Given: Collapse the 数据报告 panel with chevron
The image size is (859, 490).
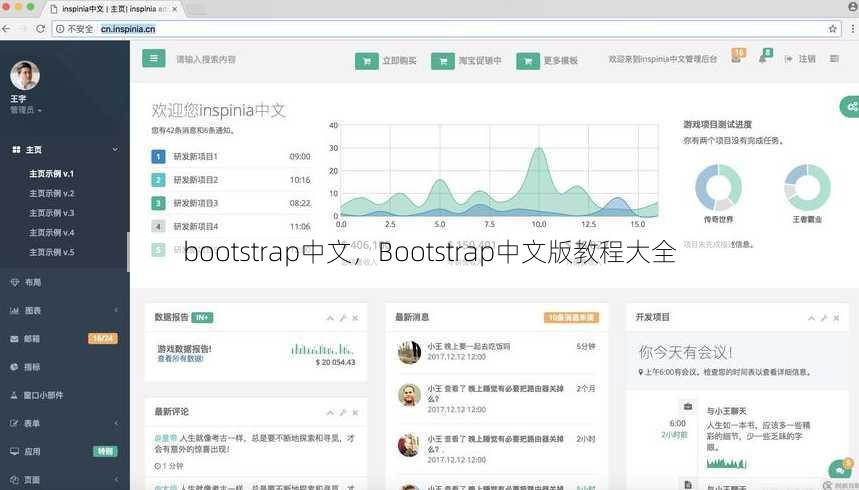Looking at the screenshot, I should click(330, 318).
